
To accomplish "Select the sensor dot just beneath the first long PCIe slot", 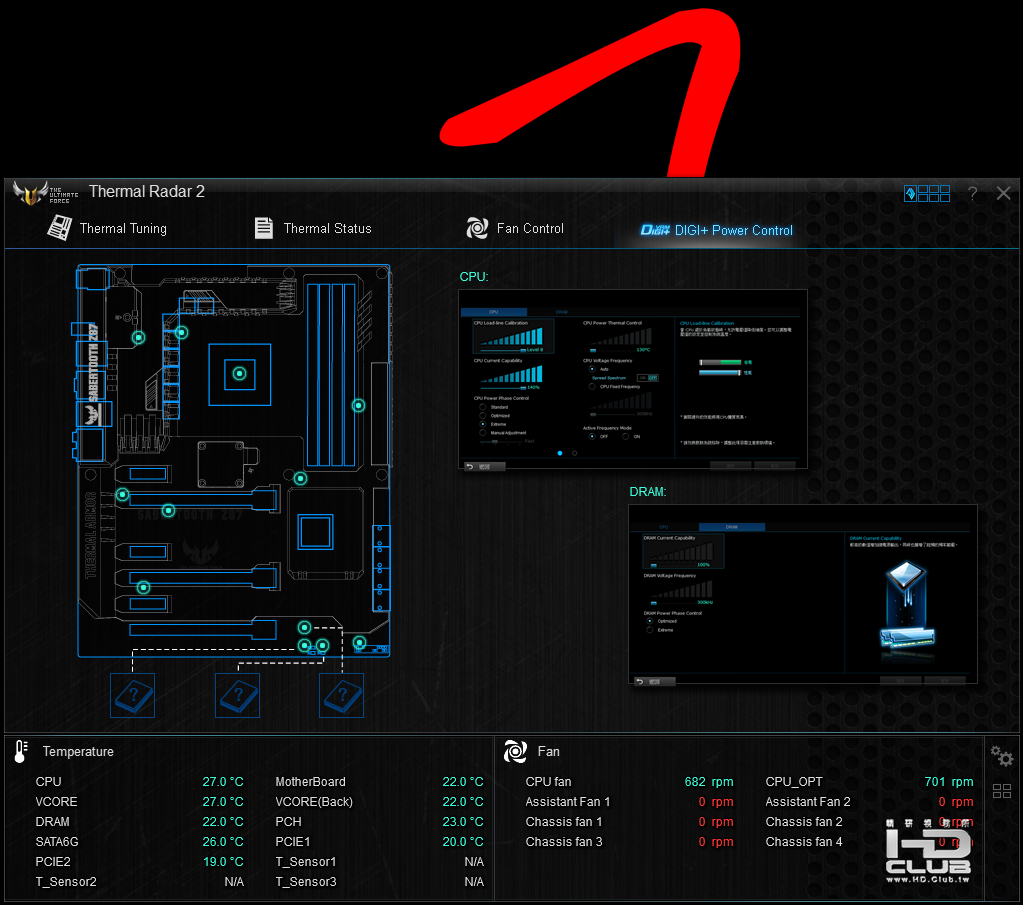I will pos(168,510).
